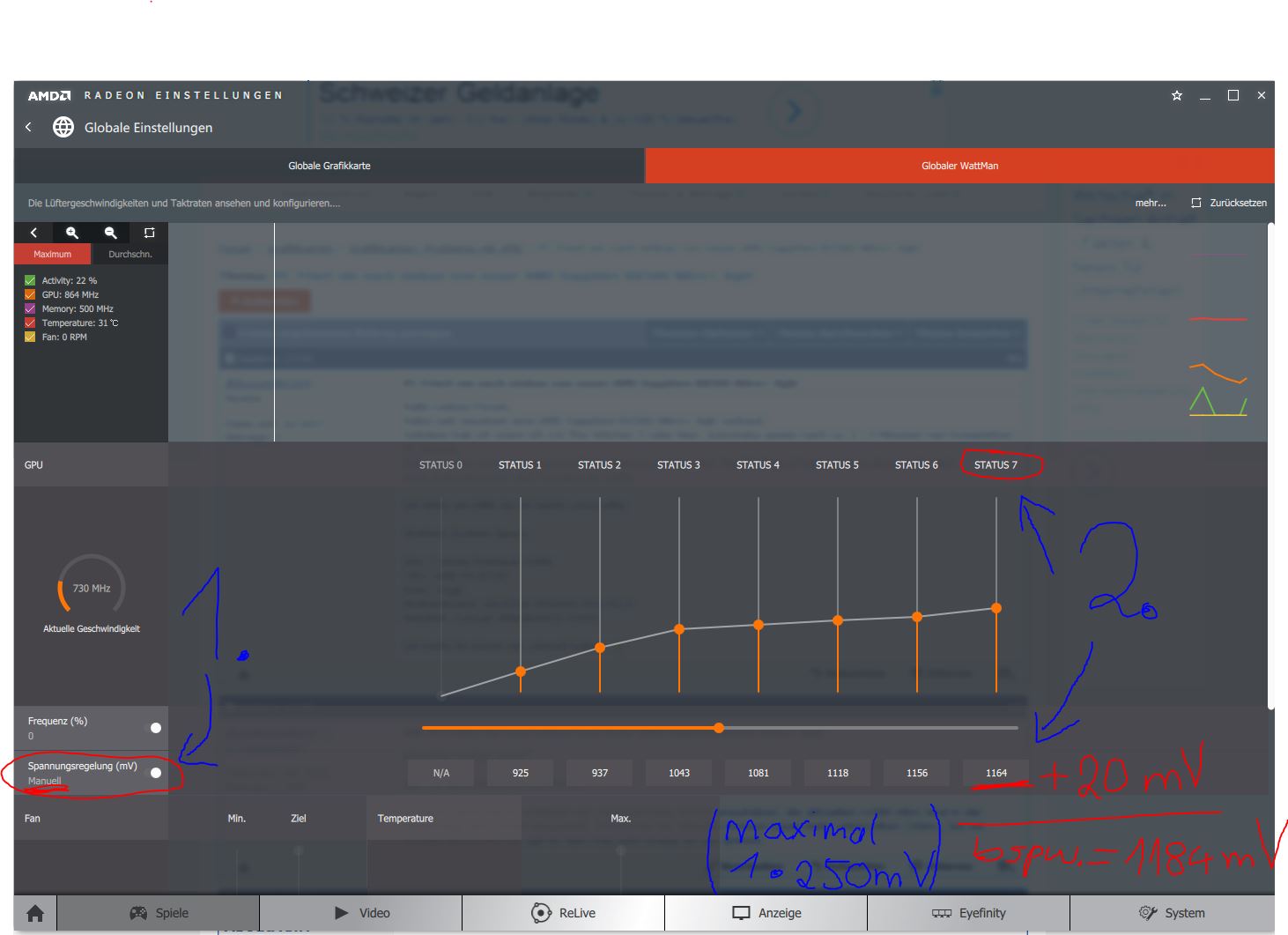Click STATUS 7 curve point handle

point(996,608)
